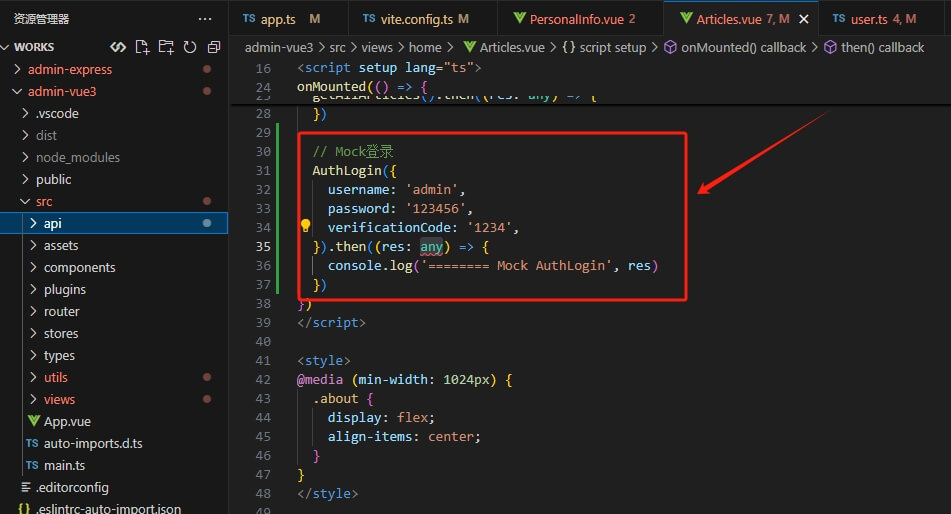
Task: Click the code icon beside WORKS header
Action: pos(118,47)
